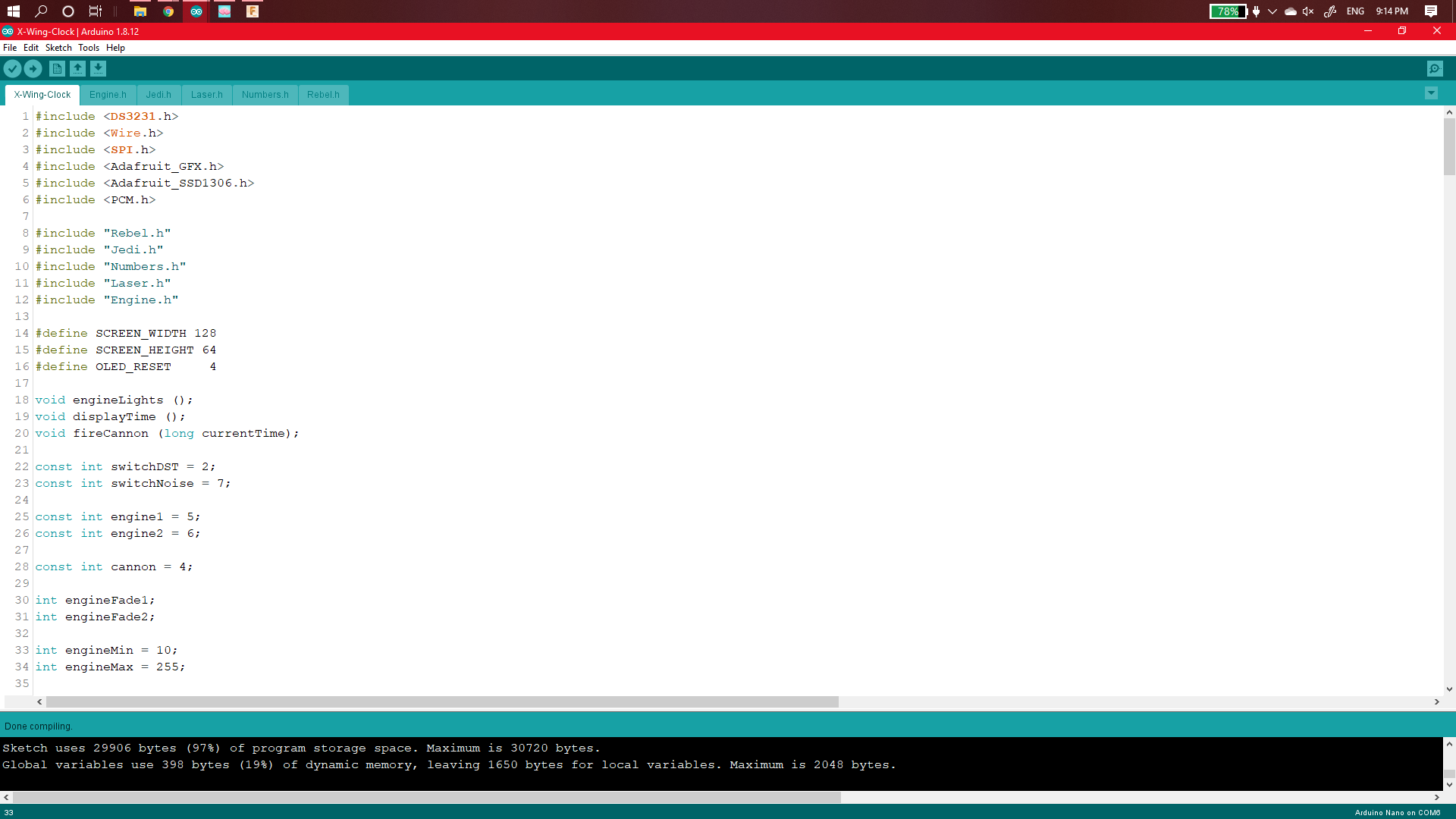Click the Open sketch toolbar icon
Screen dimensions: 1456x819
[77, 68]
